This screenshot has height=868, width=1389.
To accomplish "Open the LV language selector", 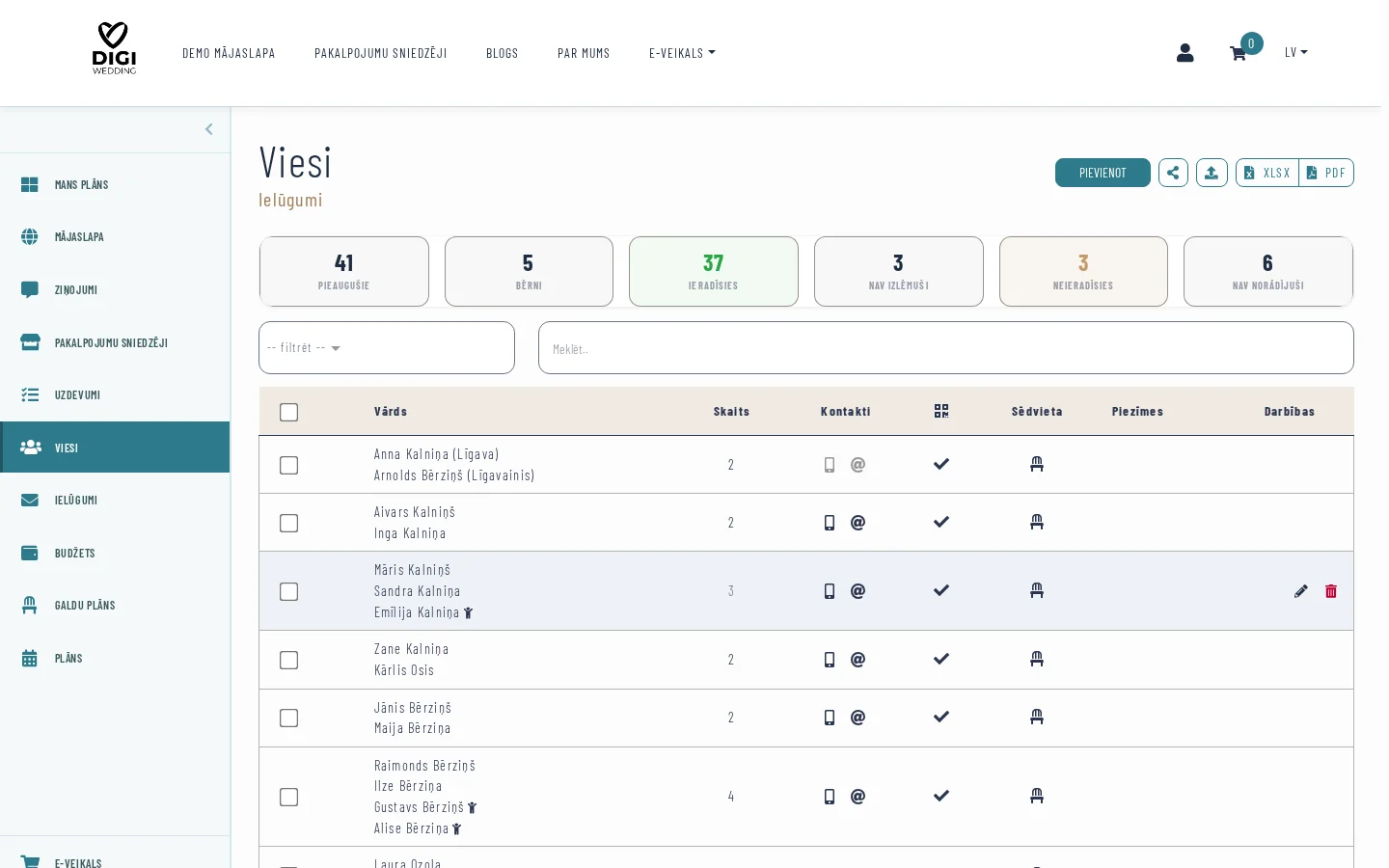I will coord(1295,52).
